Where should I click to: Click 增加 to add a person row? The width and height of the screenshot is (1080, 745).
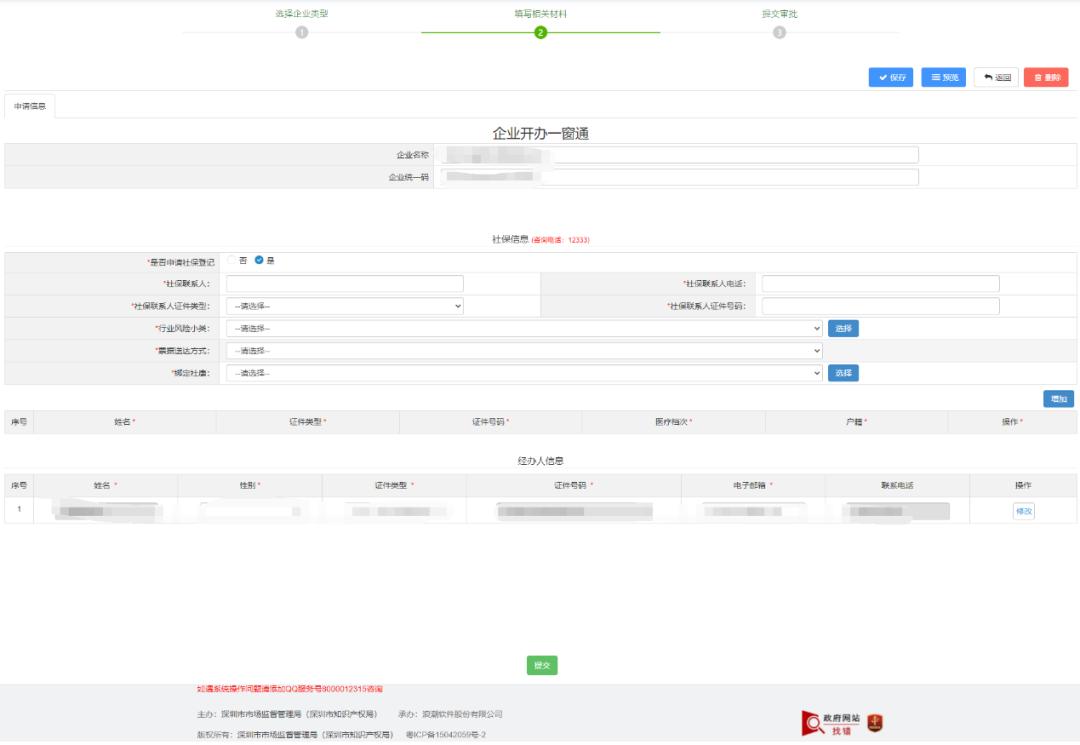(1058, 399)
